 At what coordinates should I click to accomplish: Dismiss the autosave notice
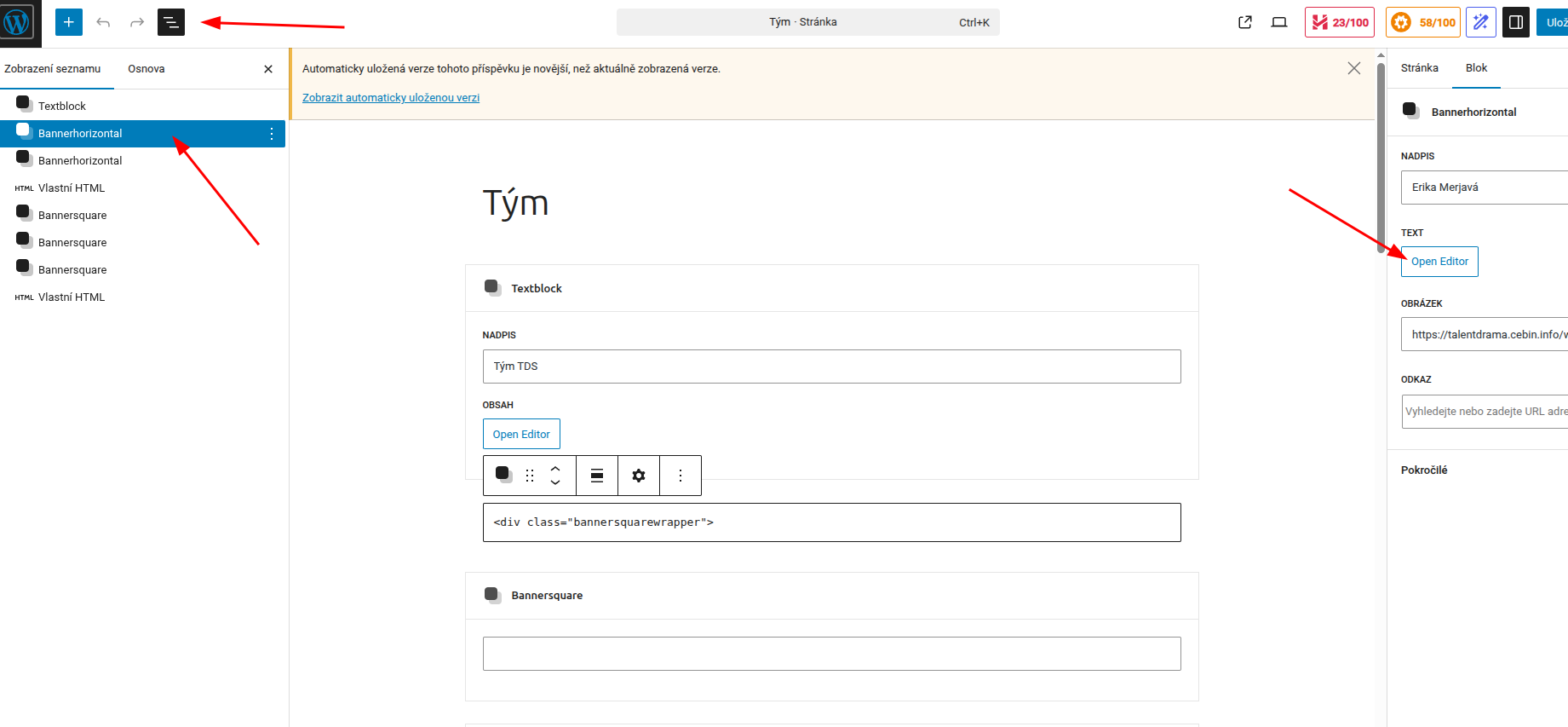pos(1354,68)
